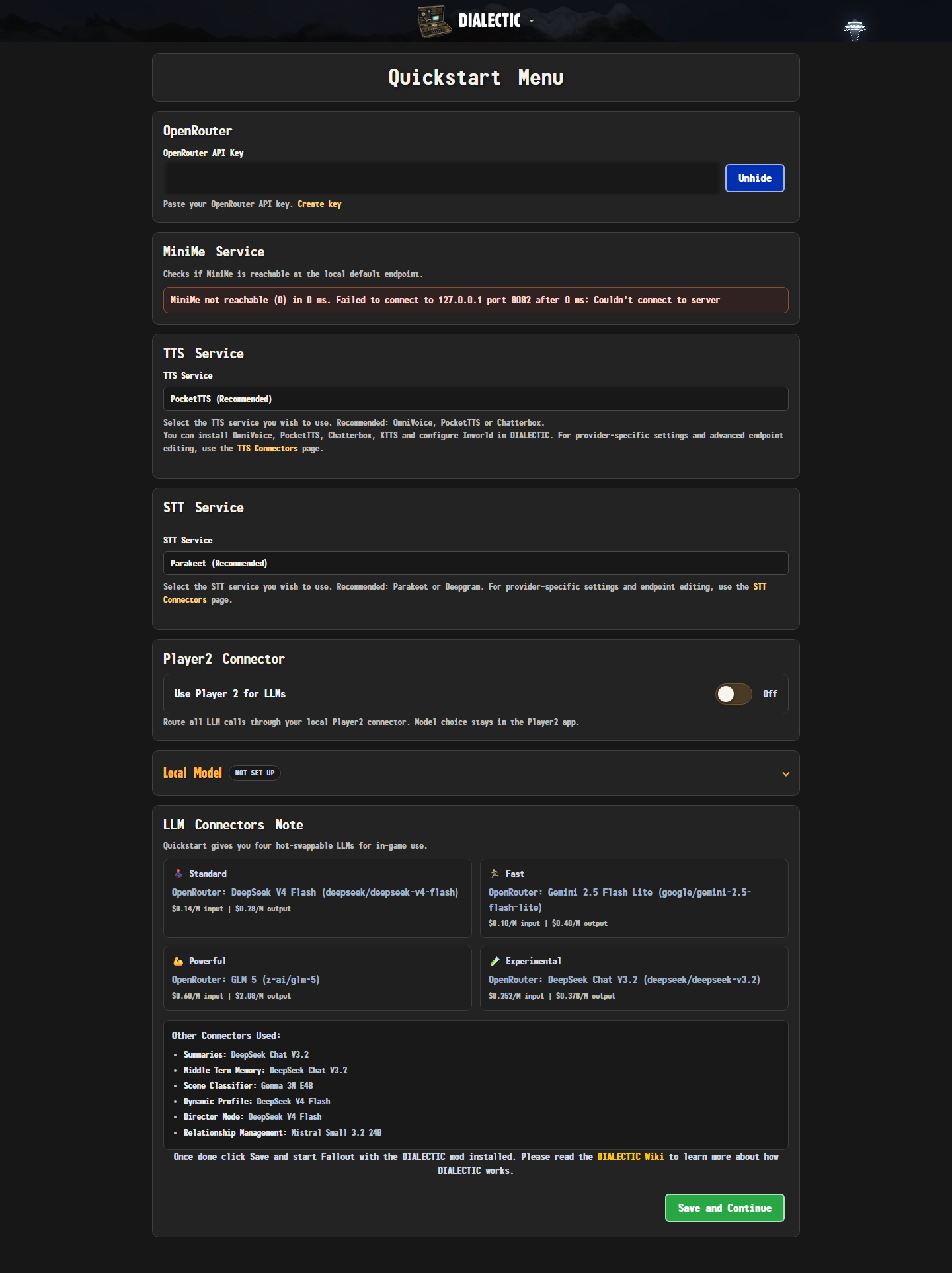Select the DeepSeek V4 Flash model text
Image resolution: width=952 pixels, height=1273 pixels.
(x=315, y=892)
